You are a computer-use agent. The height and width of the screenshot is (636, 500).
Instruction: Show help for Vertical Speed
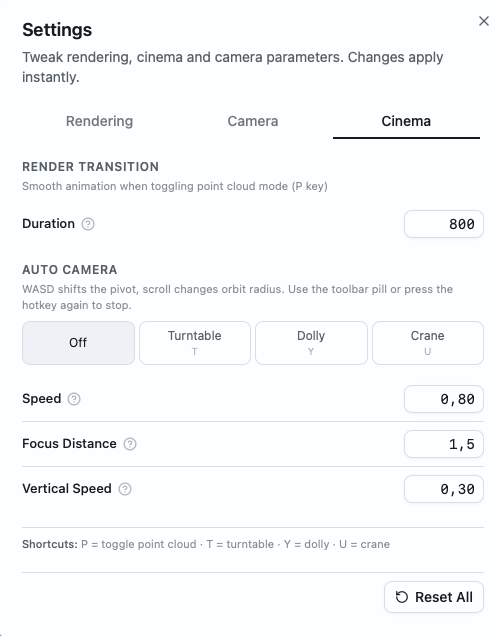(x=125, y=489)
